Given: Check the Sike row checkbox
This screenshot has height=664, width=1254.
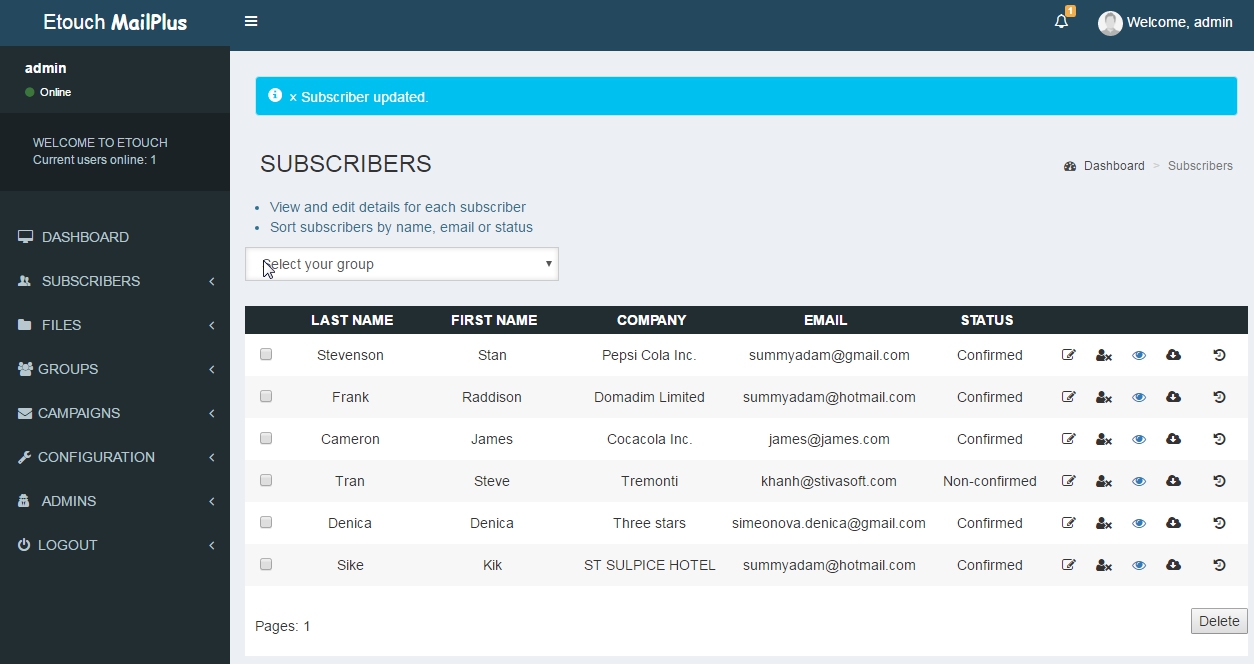Looking at the screenshot, I should click(266, 564).
